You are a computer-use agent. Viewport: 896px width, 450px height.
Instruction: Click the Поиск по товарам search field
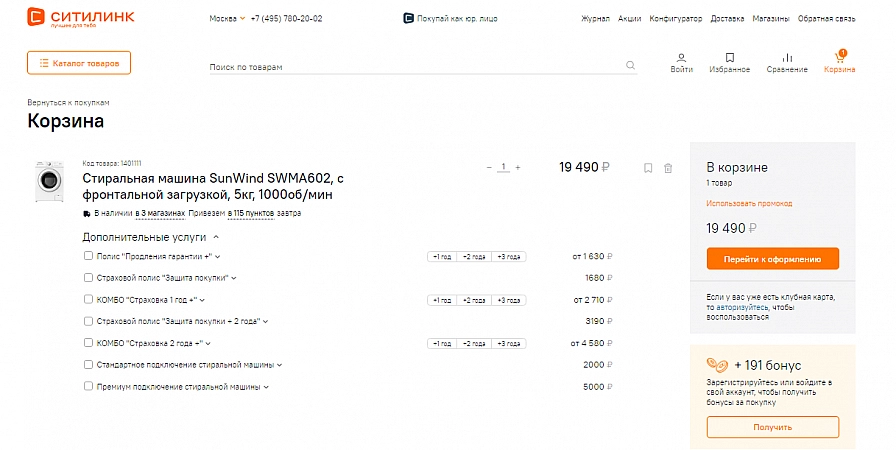tap(416, 66)
